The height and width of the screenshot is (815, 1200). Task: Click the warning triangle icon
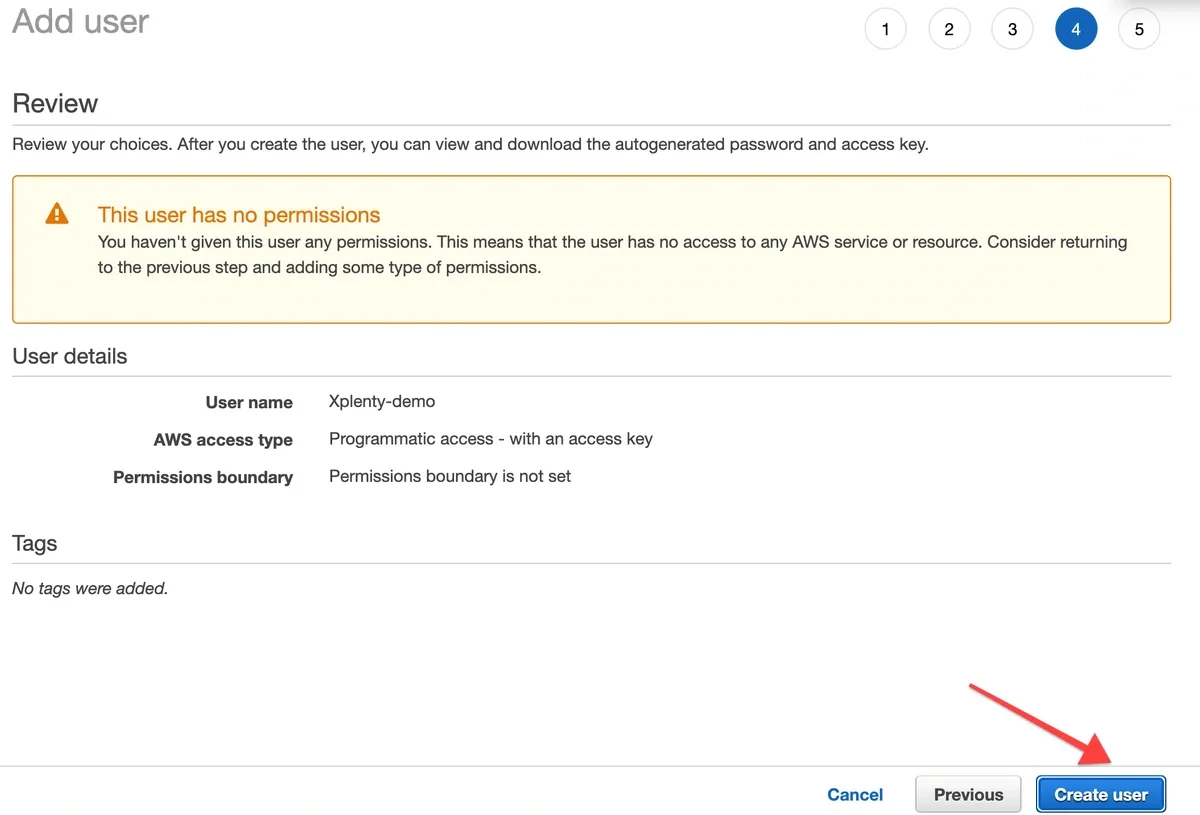[56, 212]
